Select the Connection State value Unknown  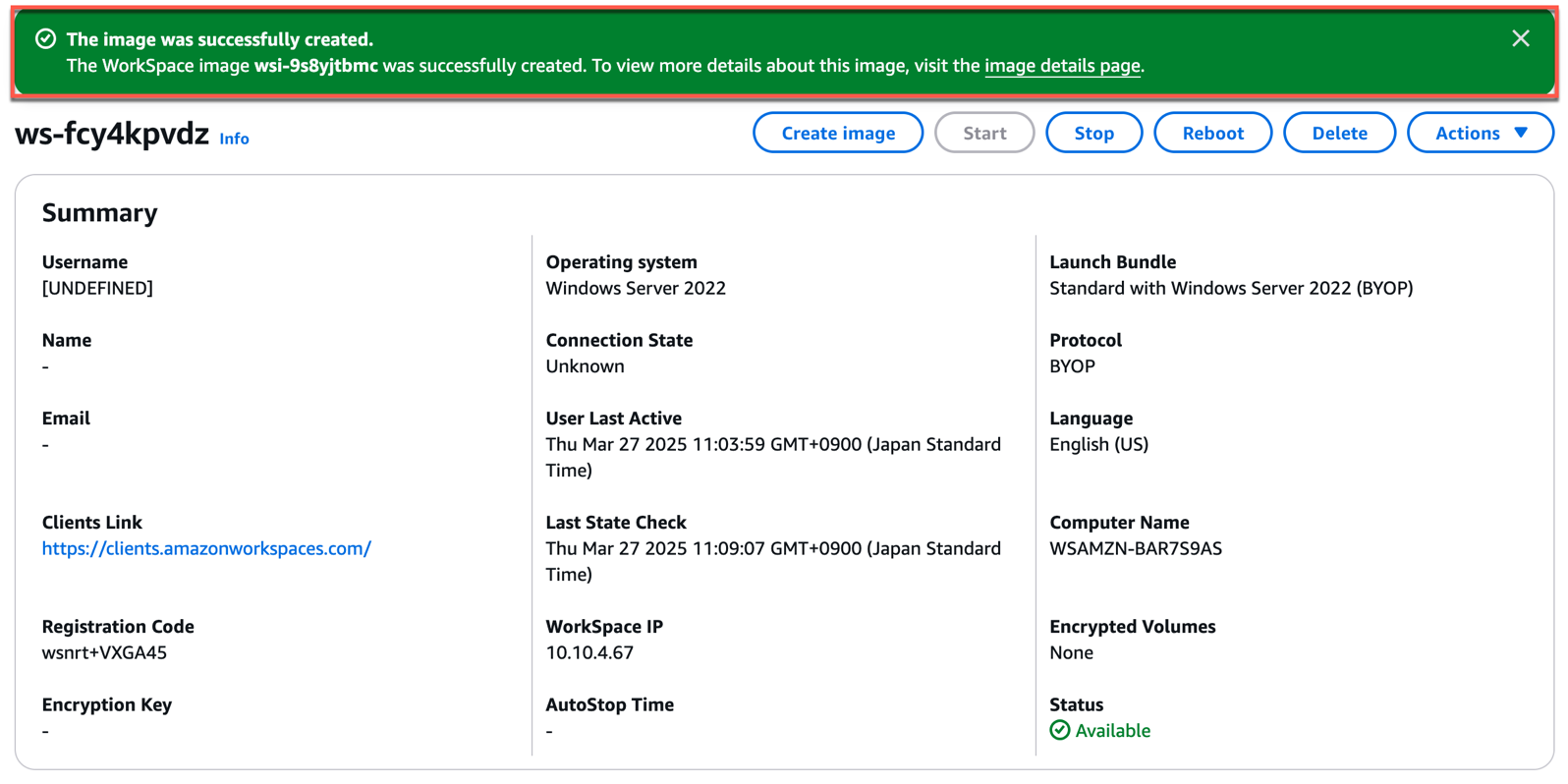click(x=585, y=365)
